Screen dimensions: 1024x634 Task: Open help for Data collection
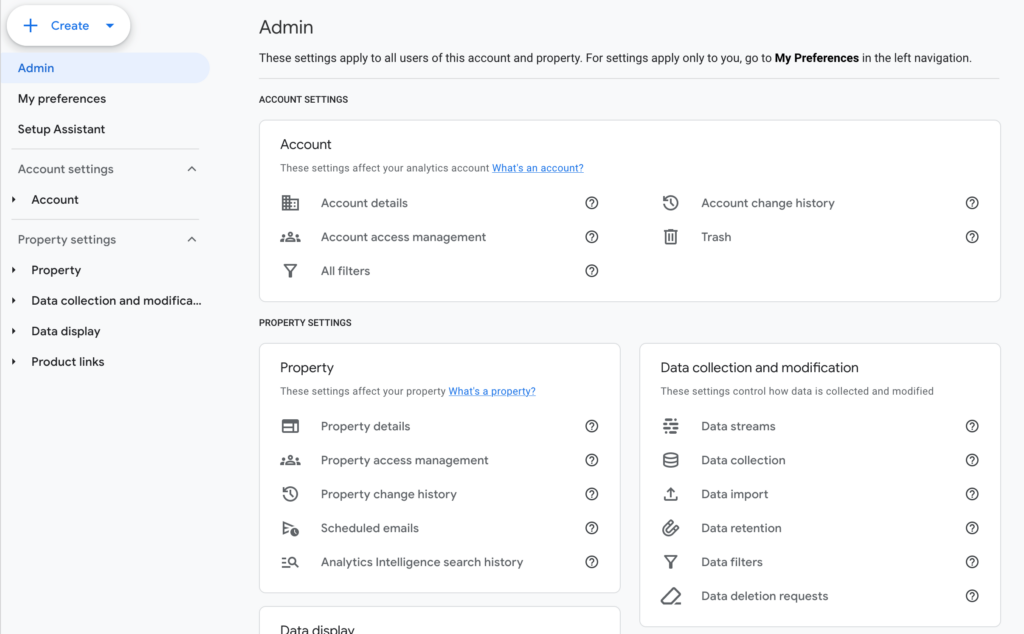972,460
